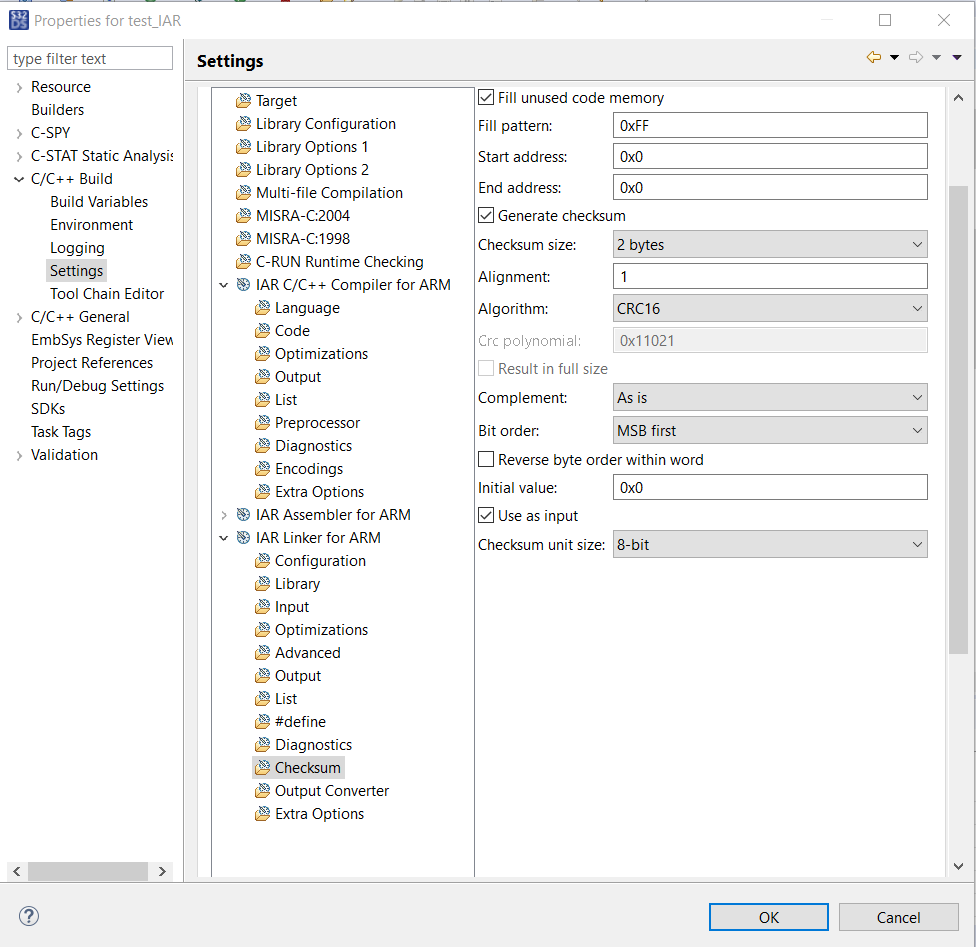
Task: Click the sidebar scroll right arrow
Action: pyautogui.click(x=162, y=871)
